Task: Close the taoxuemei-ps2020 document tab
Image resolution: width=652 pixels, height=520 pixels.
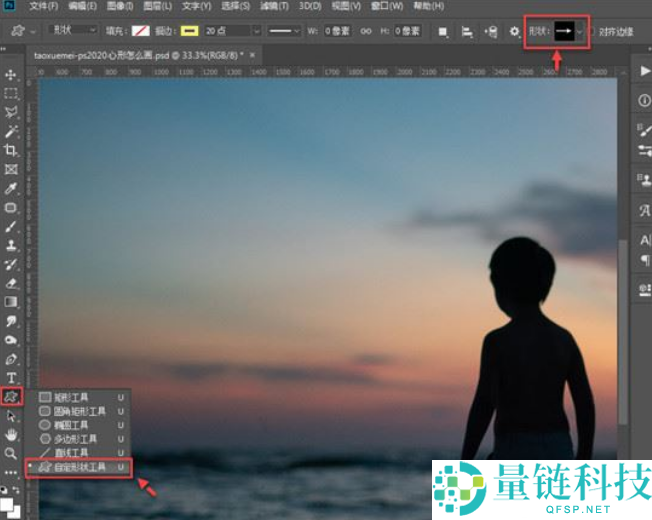Action: tap(252, 55)
